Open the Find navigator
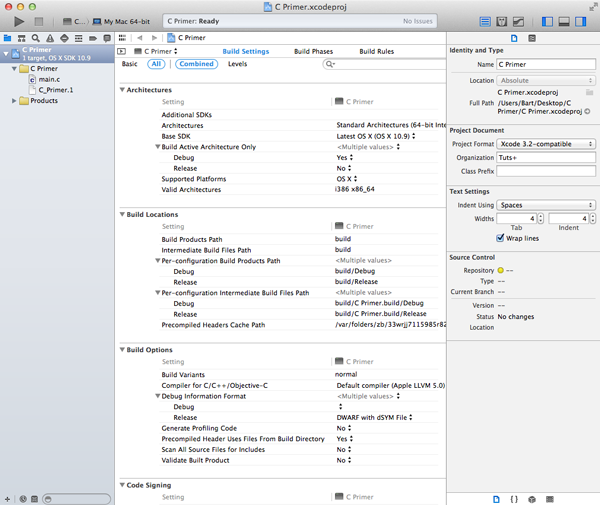This screenshot has width=600, height=505. [x=36, y=38]
